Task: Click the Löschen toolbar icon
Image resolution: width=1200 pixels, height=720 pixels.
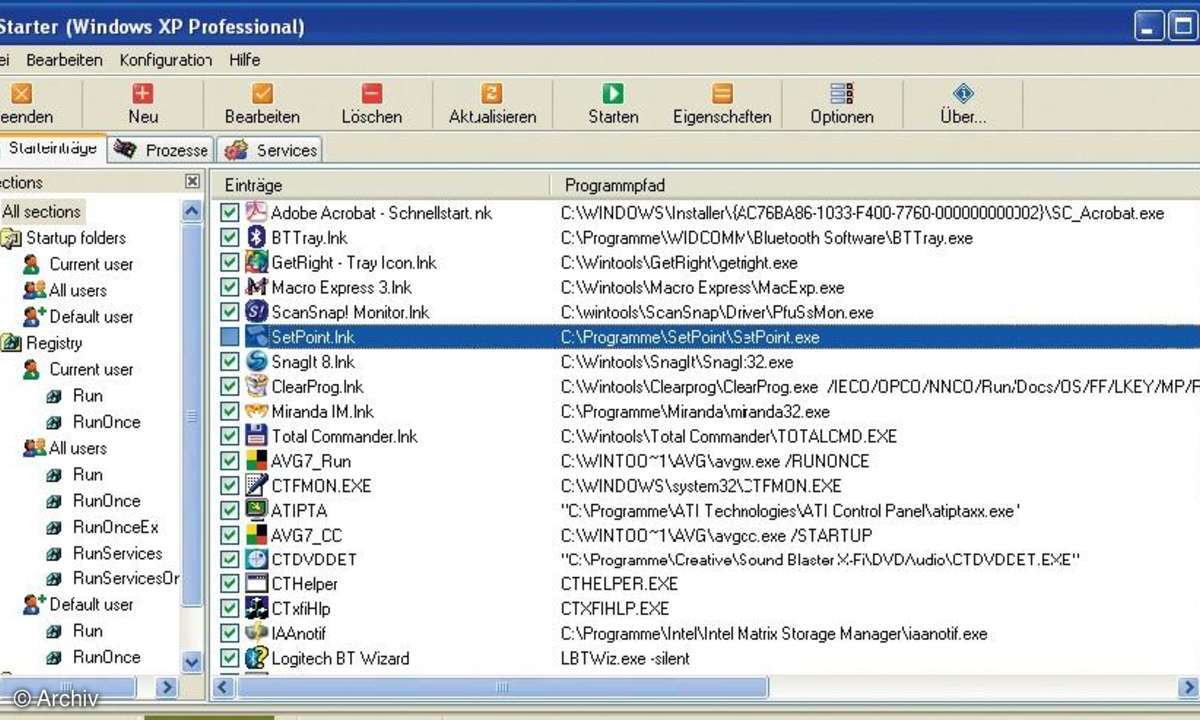Action: tap(371, 94)
